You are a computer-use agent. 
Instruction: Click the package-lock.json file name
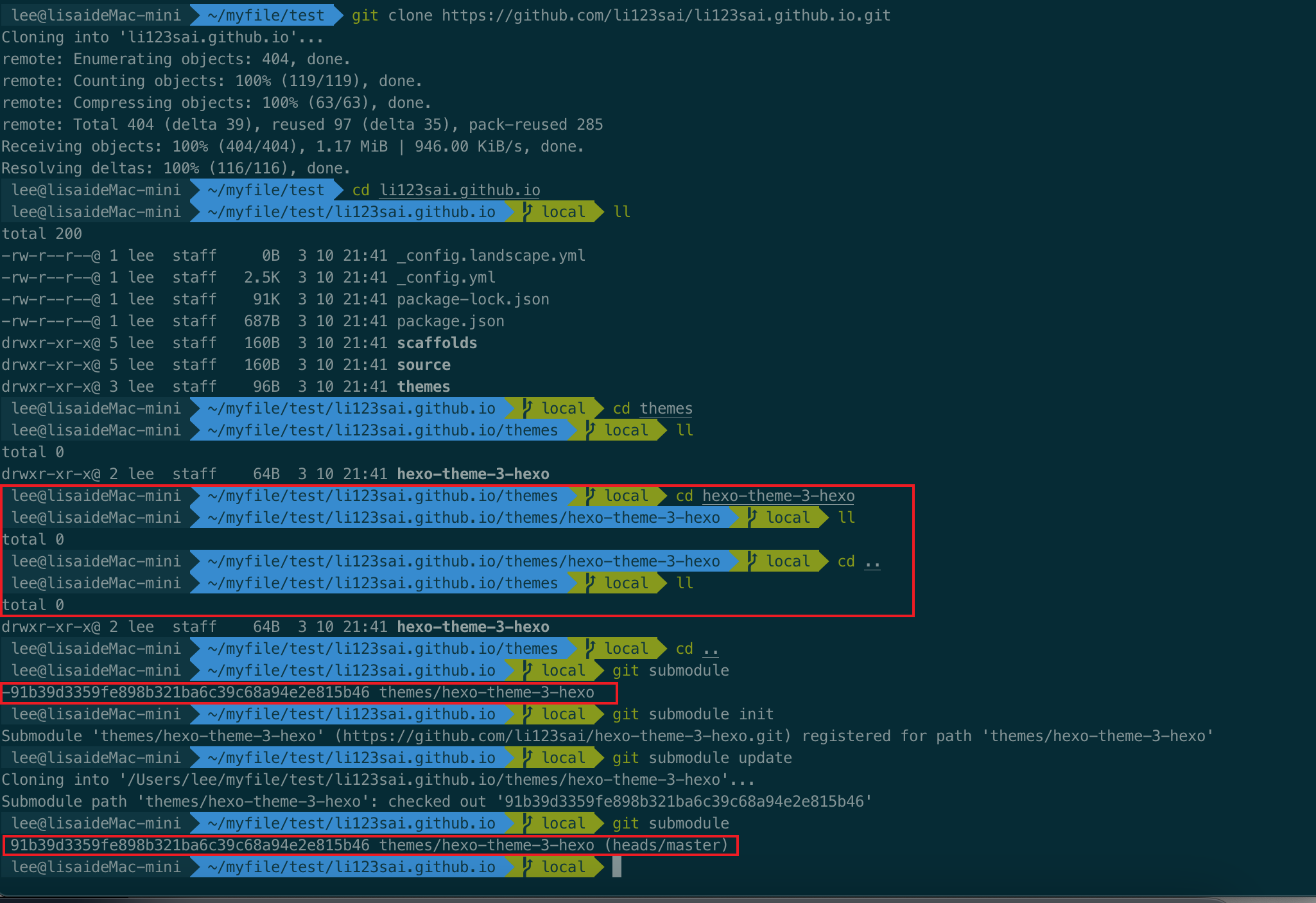pos(472,299)
